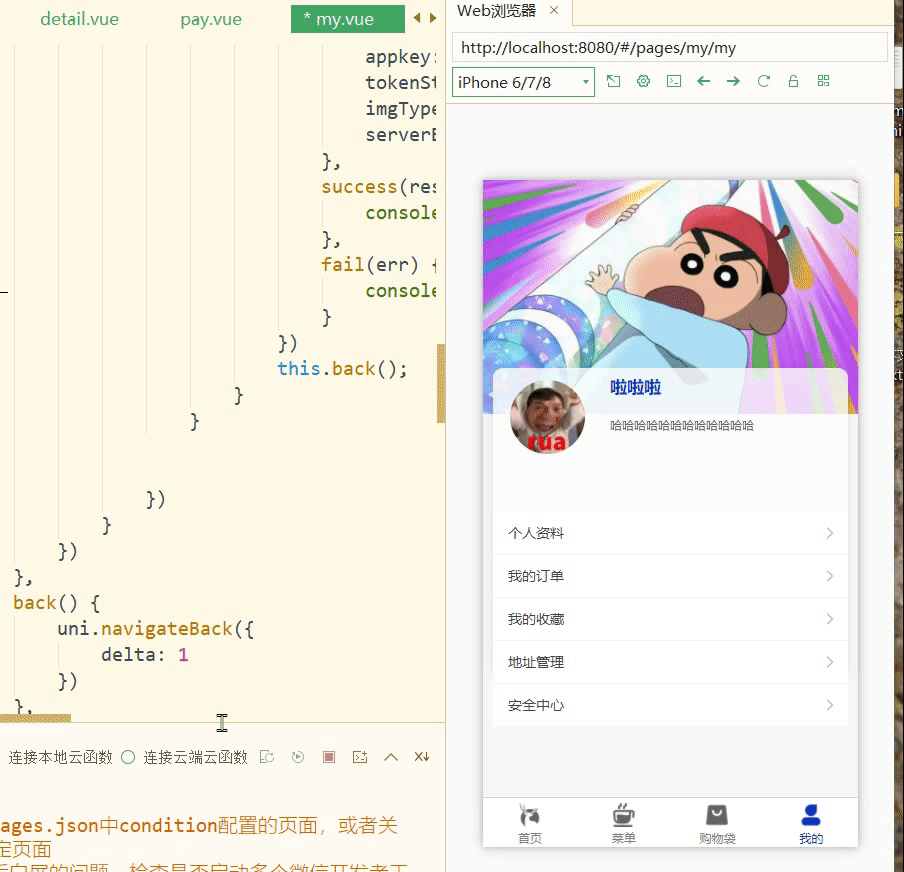Screen dimensions: 904x872
Task: Toggle the lock icon in browser toolbar
Action: pyautogui.click(x=793, y=81)
